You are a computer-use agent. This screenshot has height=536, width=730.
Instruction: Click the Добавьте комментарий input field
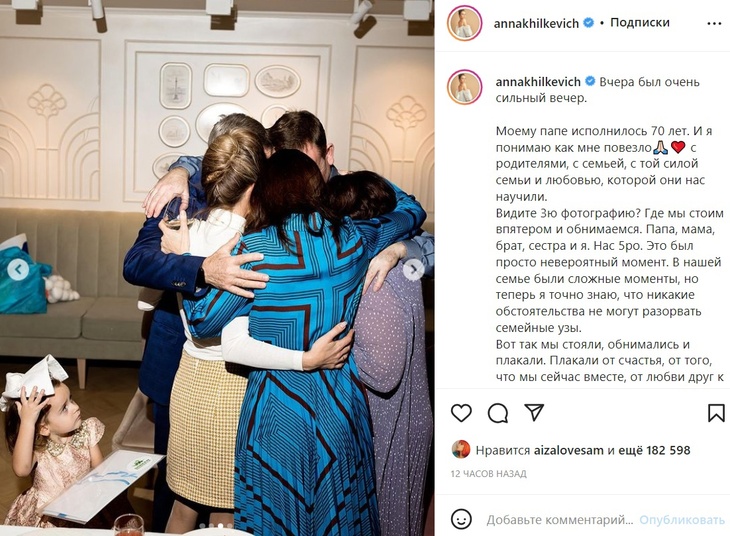click(560, 520)
